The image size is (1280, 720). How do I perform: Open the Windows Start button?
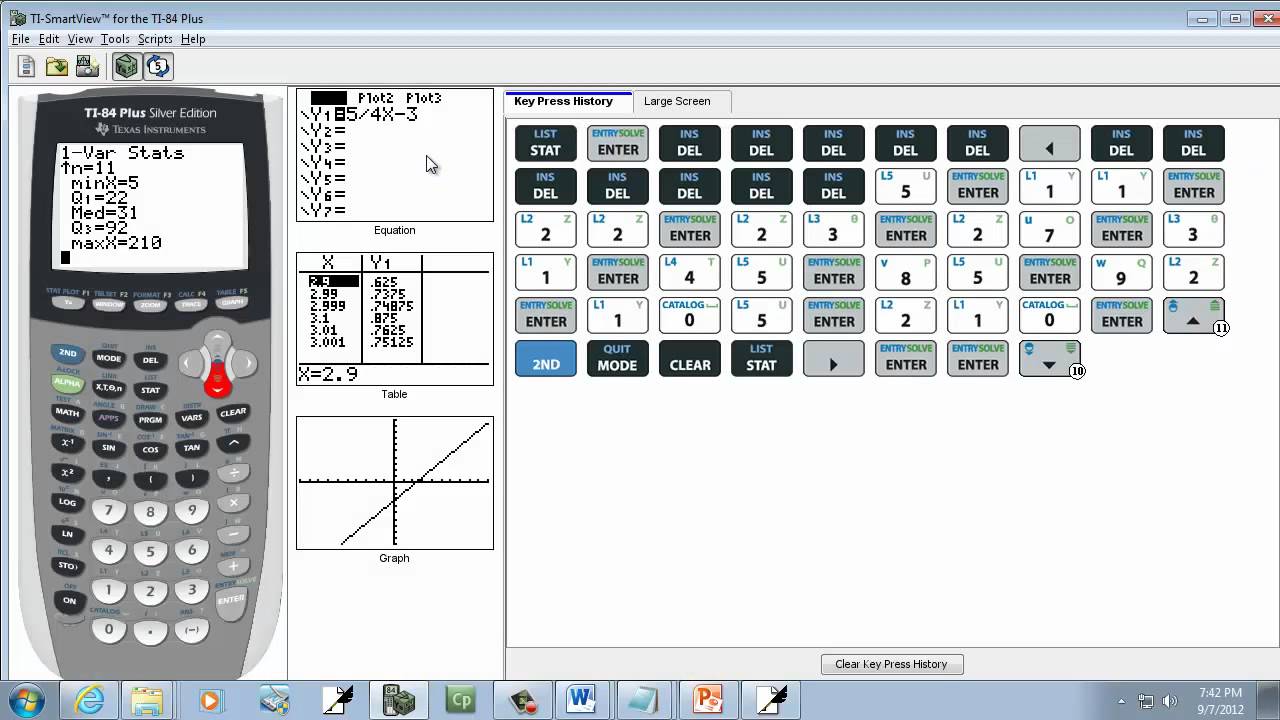click(x=26, y=700)
